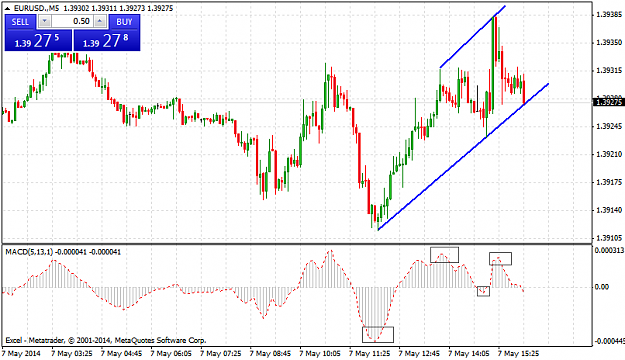
Task: Click the sell price 1.39 27 5 panel
Action: [38, 41]
